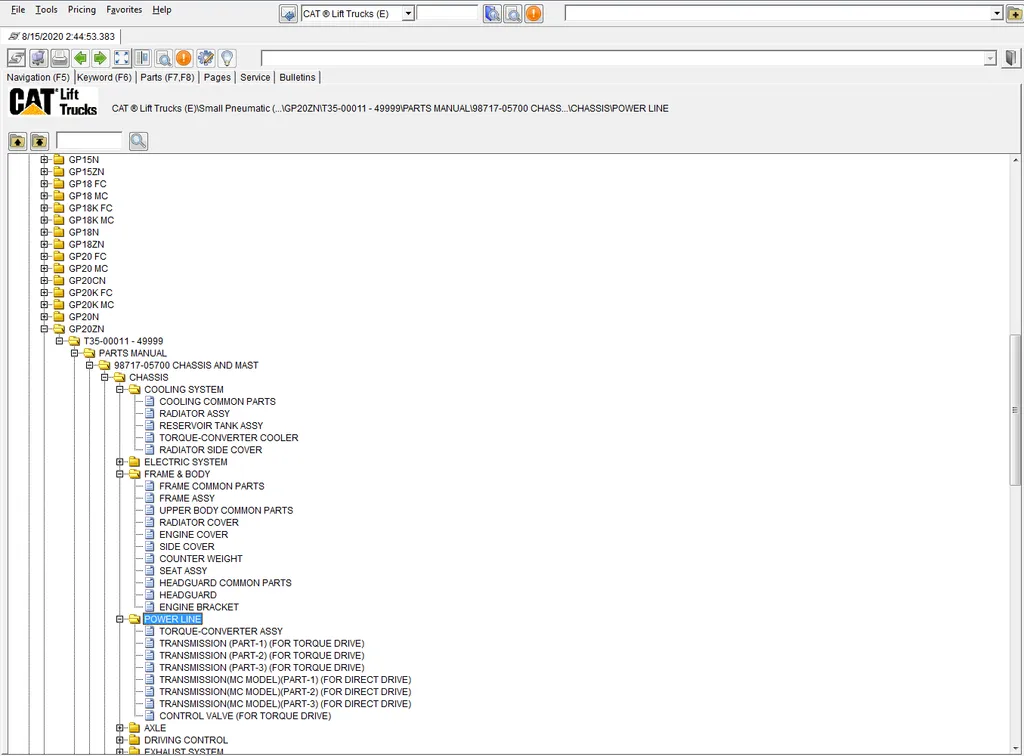The height and width of the screenshot is (756, 1024).
Task: Open the Help menu
Action: (162, 10)
